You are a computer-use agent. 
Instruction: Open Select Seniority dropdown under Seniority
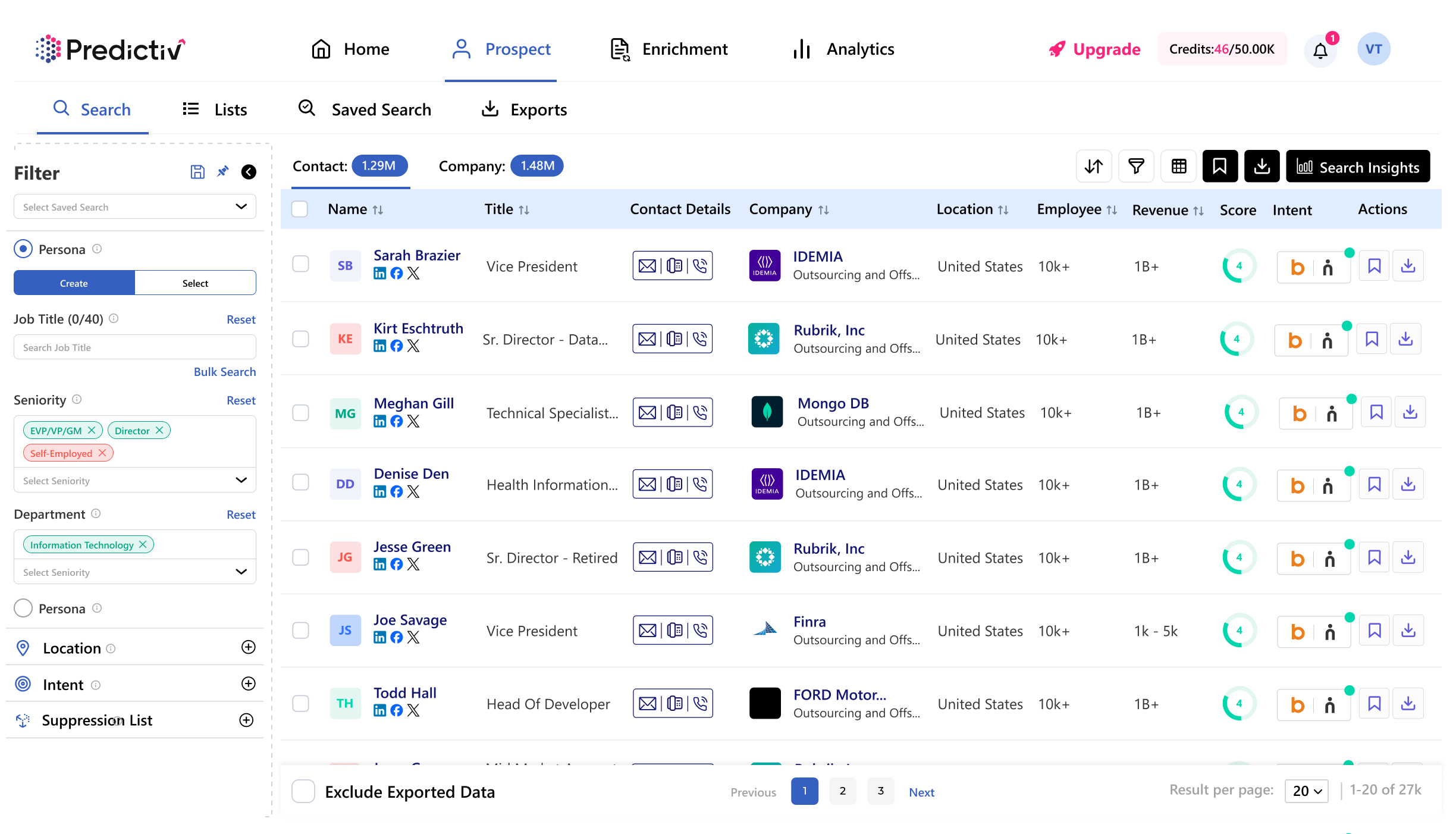pos(135,480)
